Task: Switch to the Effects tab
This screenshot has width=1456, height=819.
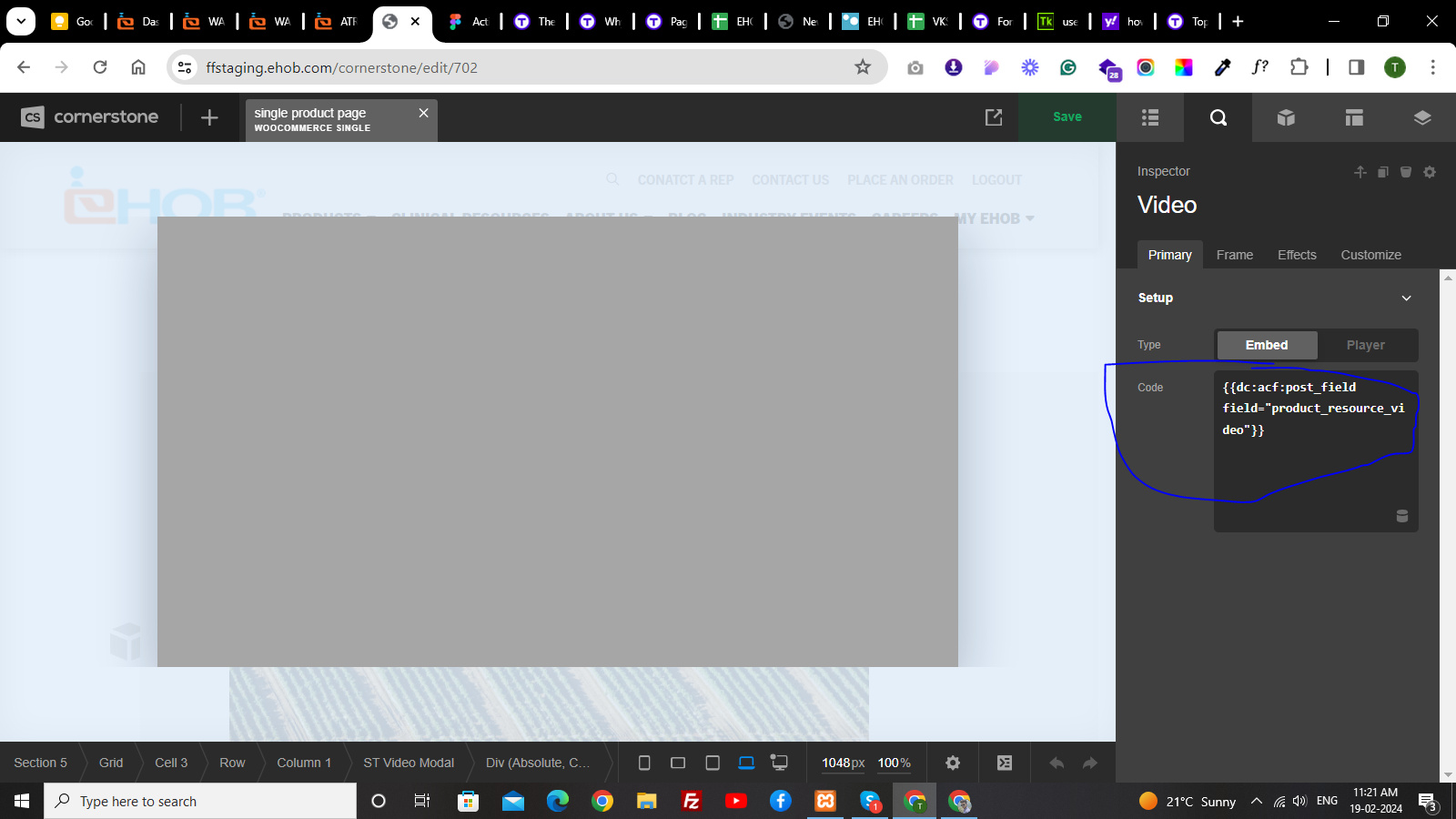Action: click(x=1297, y=255)
